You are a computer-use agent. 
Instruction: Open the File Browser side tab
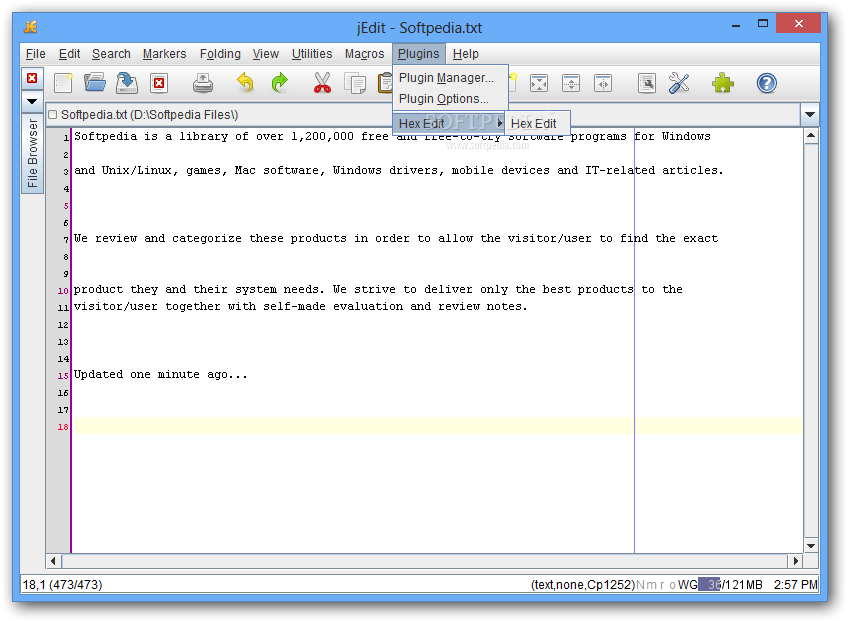[x=32, y=153]
